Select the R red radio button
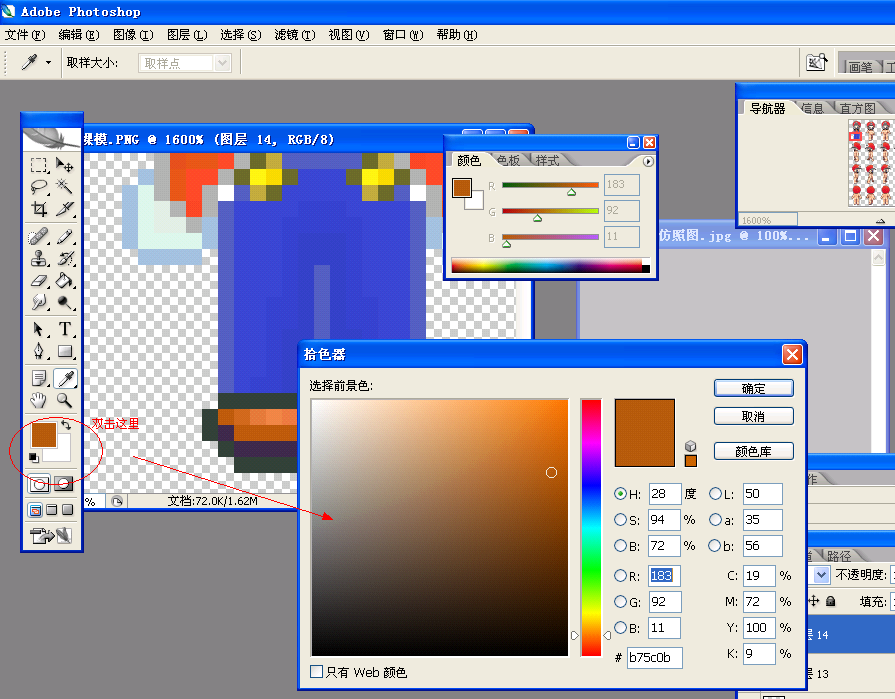 [620, 576]
